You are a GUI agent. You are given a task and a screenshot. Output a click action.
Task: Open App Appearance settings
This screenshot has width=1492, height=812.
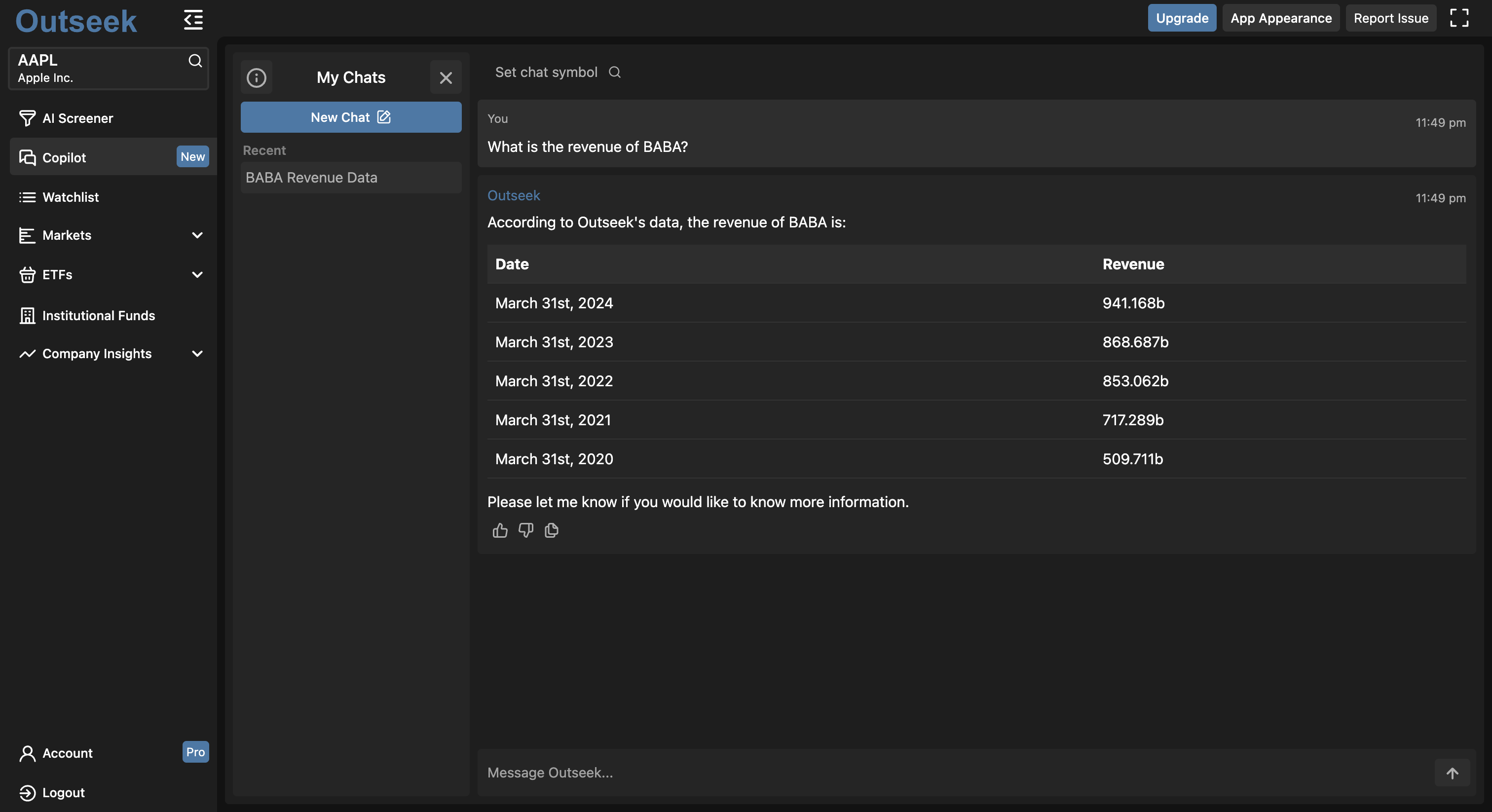pos(1281,18)
